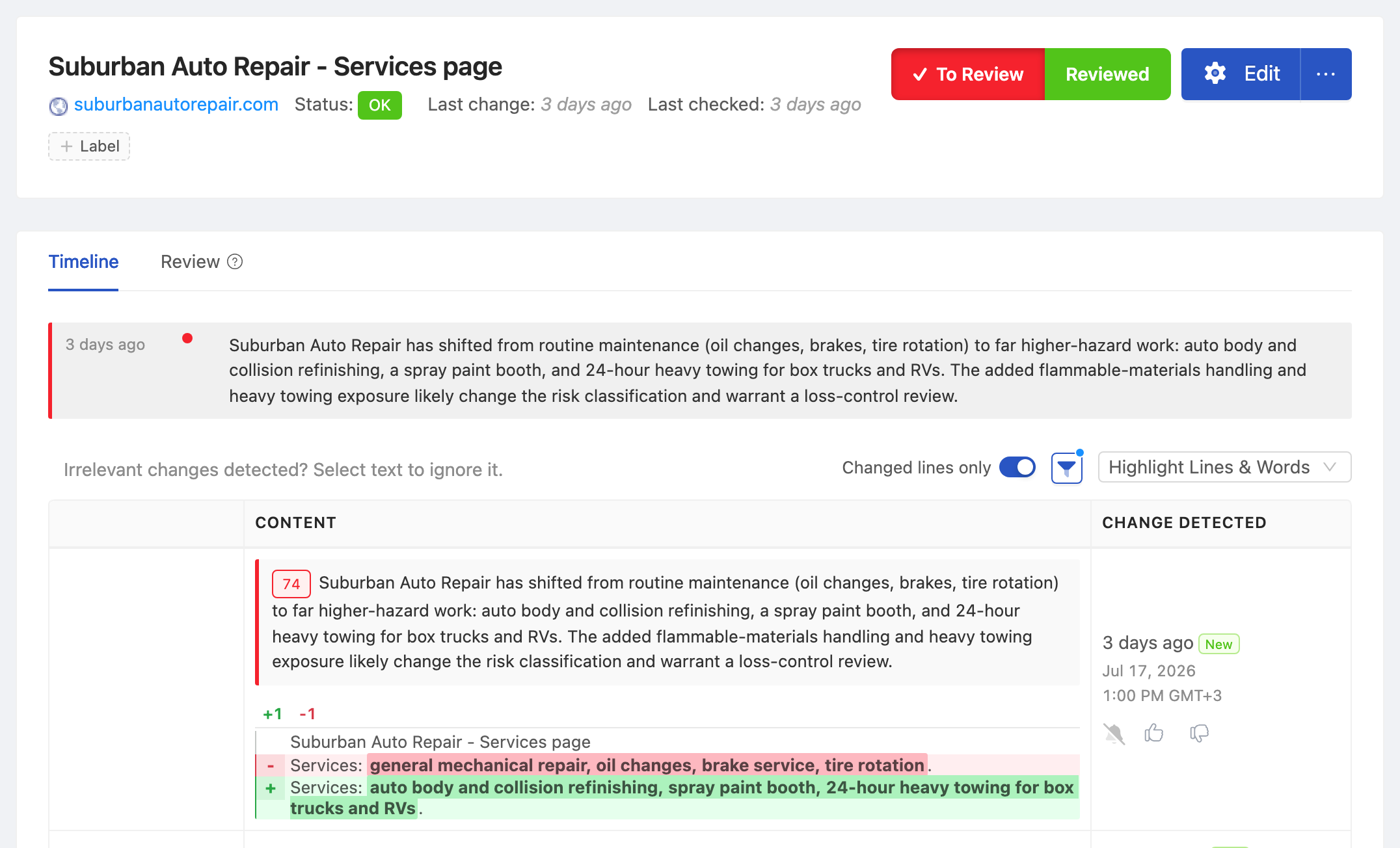Image resolution: width=1400 pixels, height=848 pixels.
Task: Click Last checked 3 days ago text
Action: click(755, 105)
